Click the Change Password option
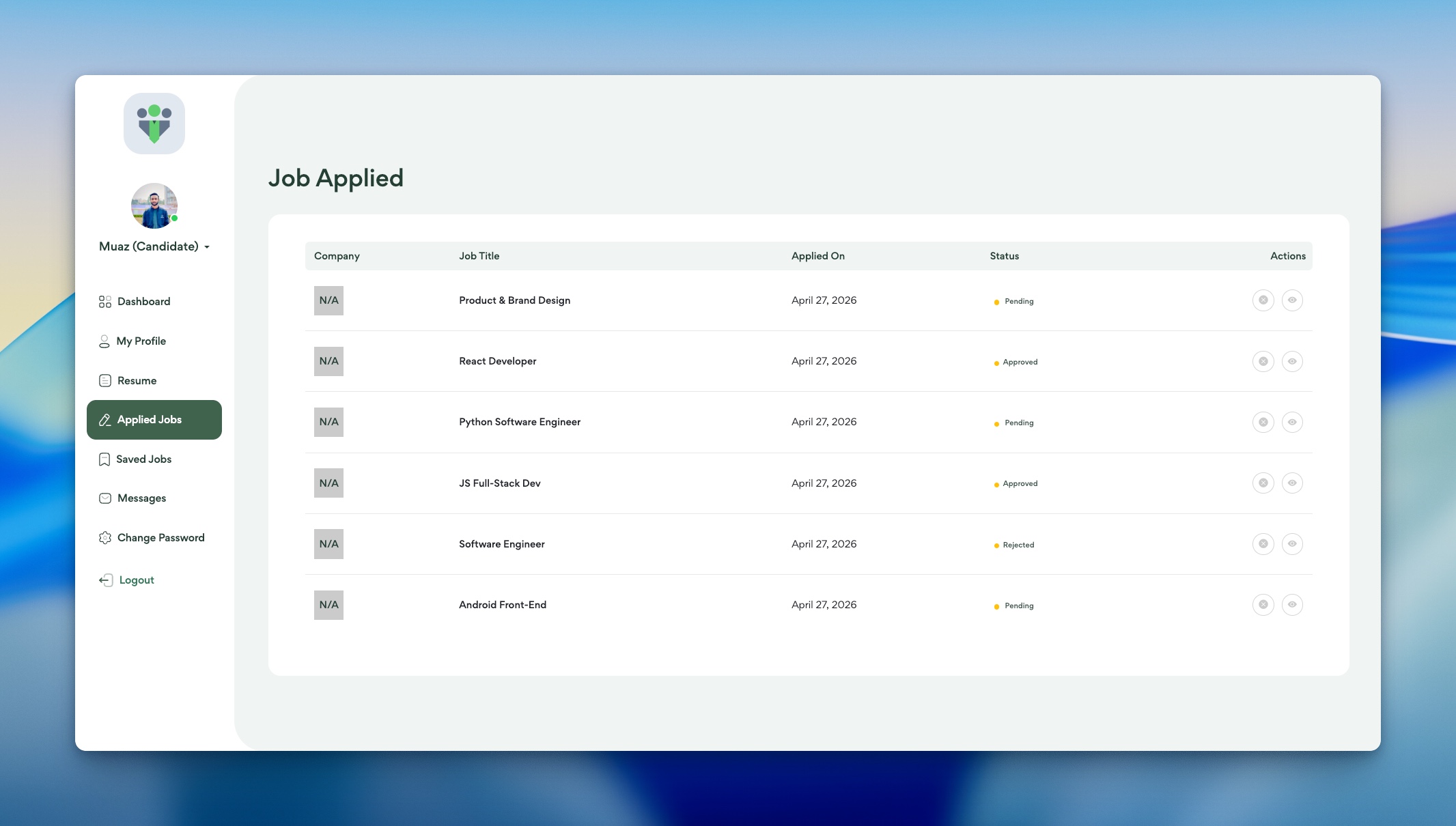This screenshot has height=826, width=1456. (x=160, y=538)
